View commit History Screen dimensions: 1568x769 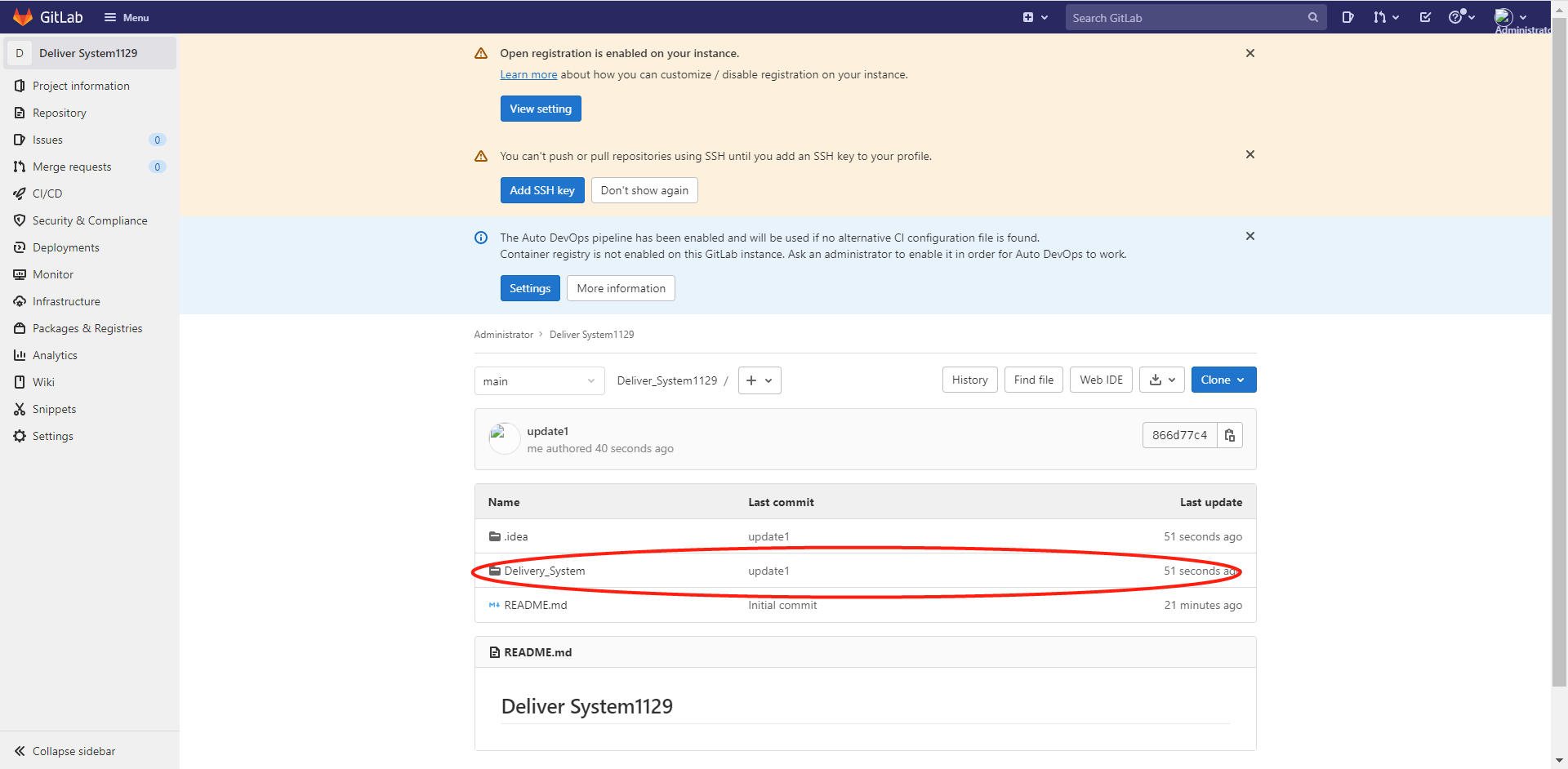(969, 380)
